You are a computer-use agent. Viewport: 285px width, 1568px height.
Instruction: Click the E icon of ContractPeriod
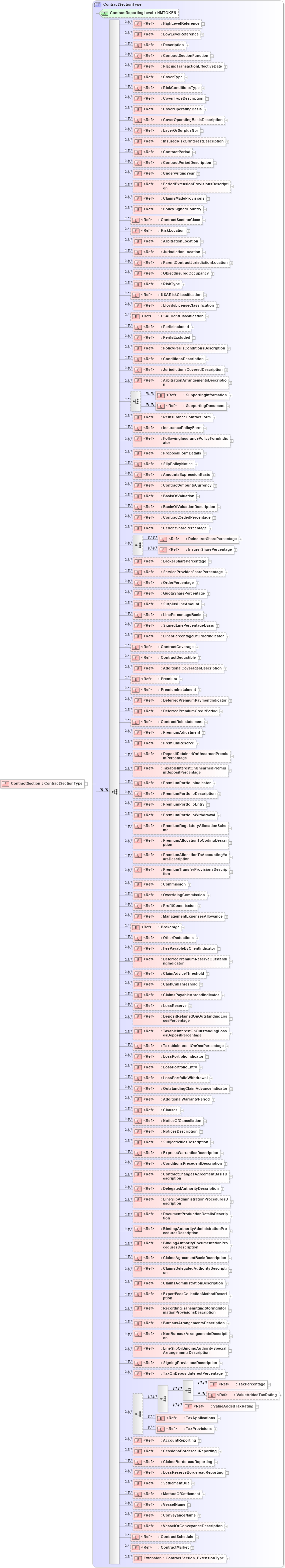pos(138,152)
